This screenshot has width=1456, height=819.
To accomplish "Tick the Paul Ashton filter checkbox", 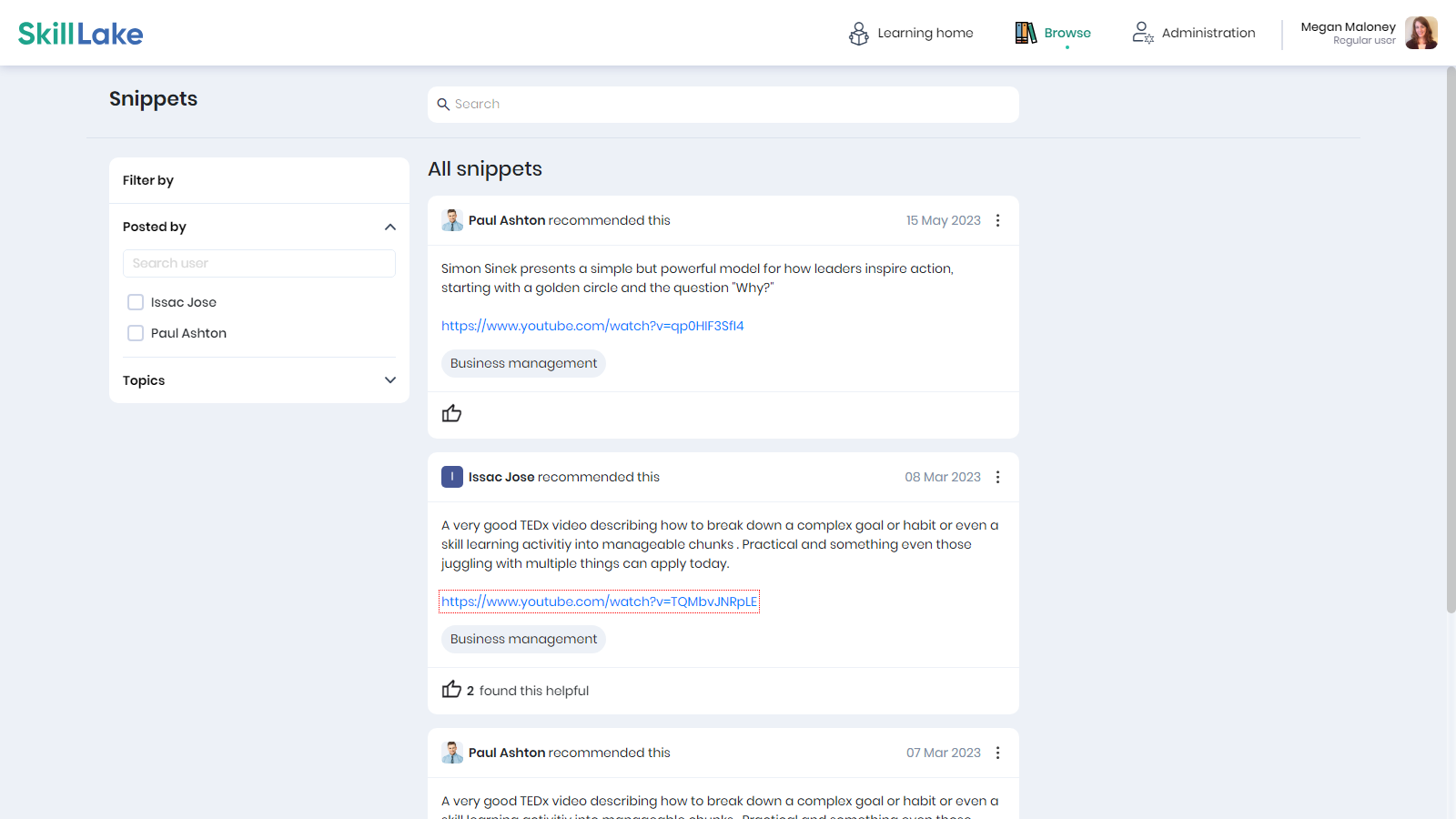I will click(136, 333).
